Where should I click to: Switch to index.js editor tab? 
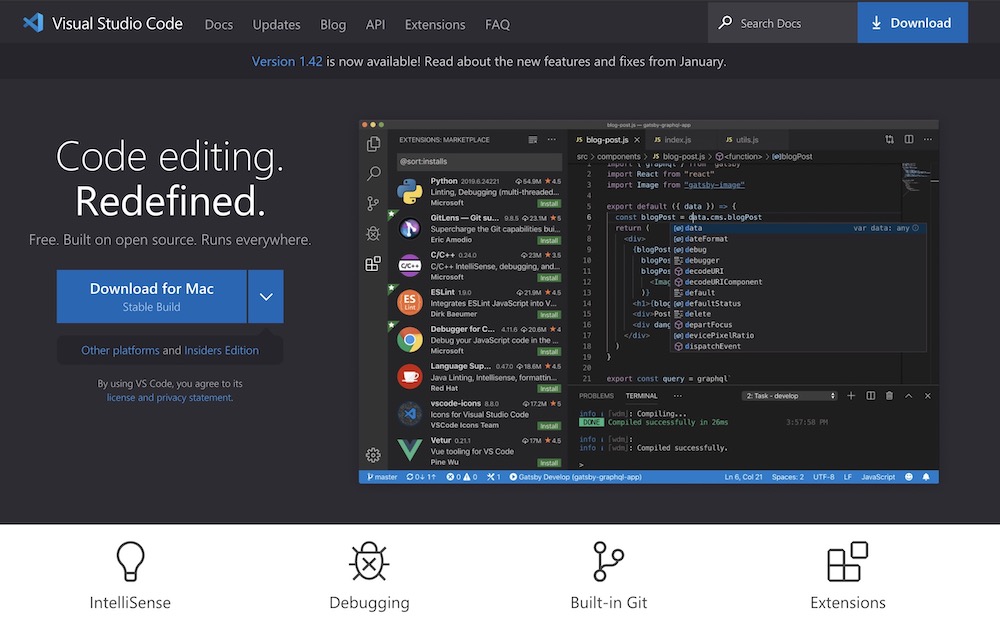[x=677, y=140]
